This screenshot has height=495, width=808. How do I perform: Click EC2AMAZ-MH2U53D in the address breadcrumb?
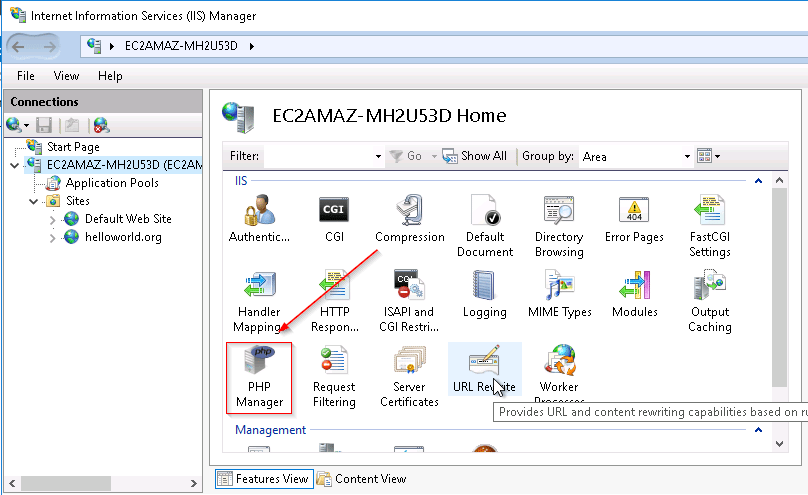click(181, 46)
